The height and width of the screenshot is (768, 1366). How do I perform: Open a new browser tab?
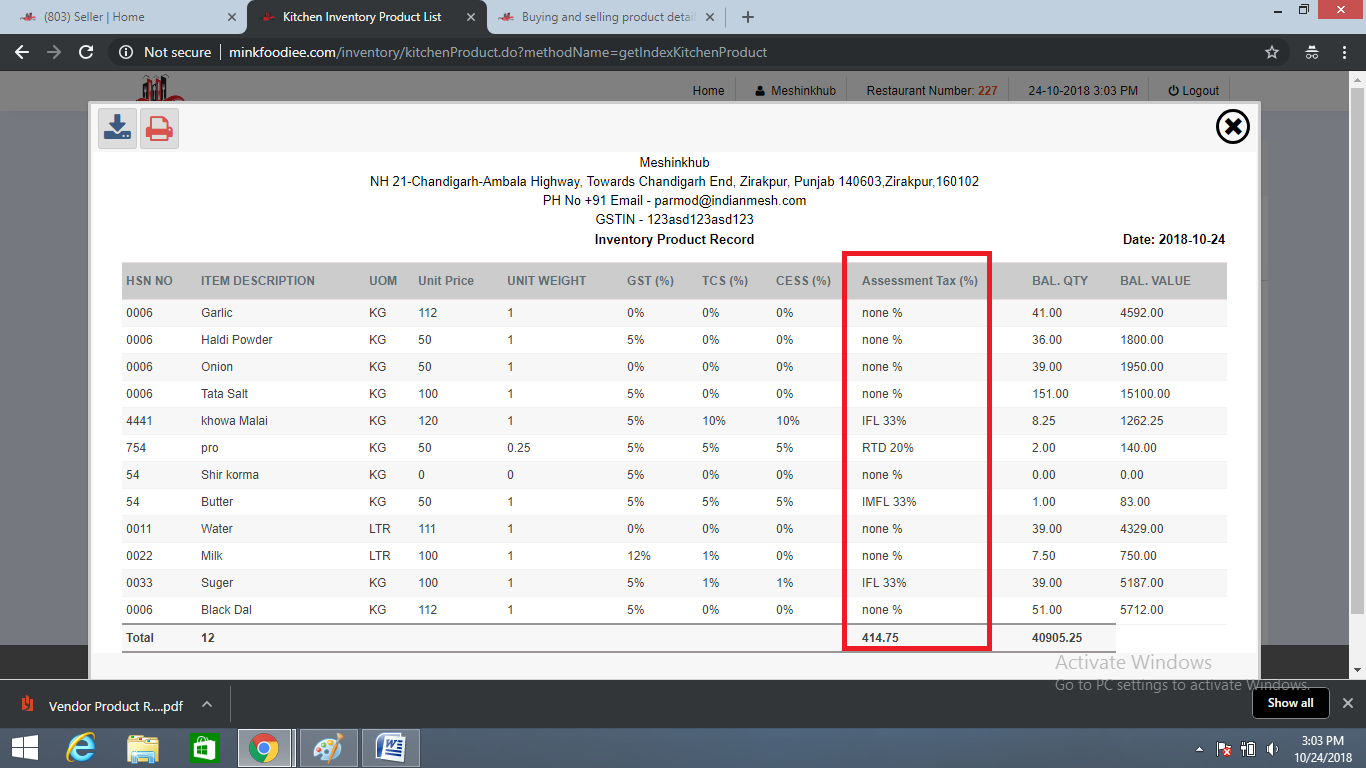pyautogui.click(x=748, y=17)
